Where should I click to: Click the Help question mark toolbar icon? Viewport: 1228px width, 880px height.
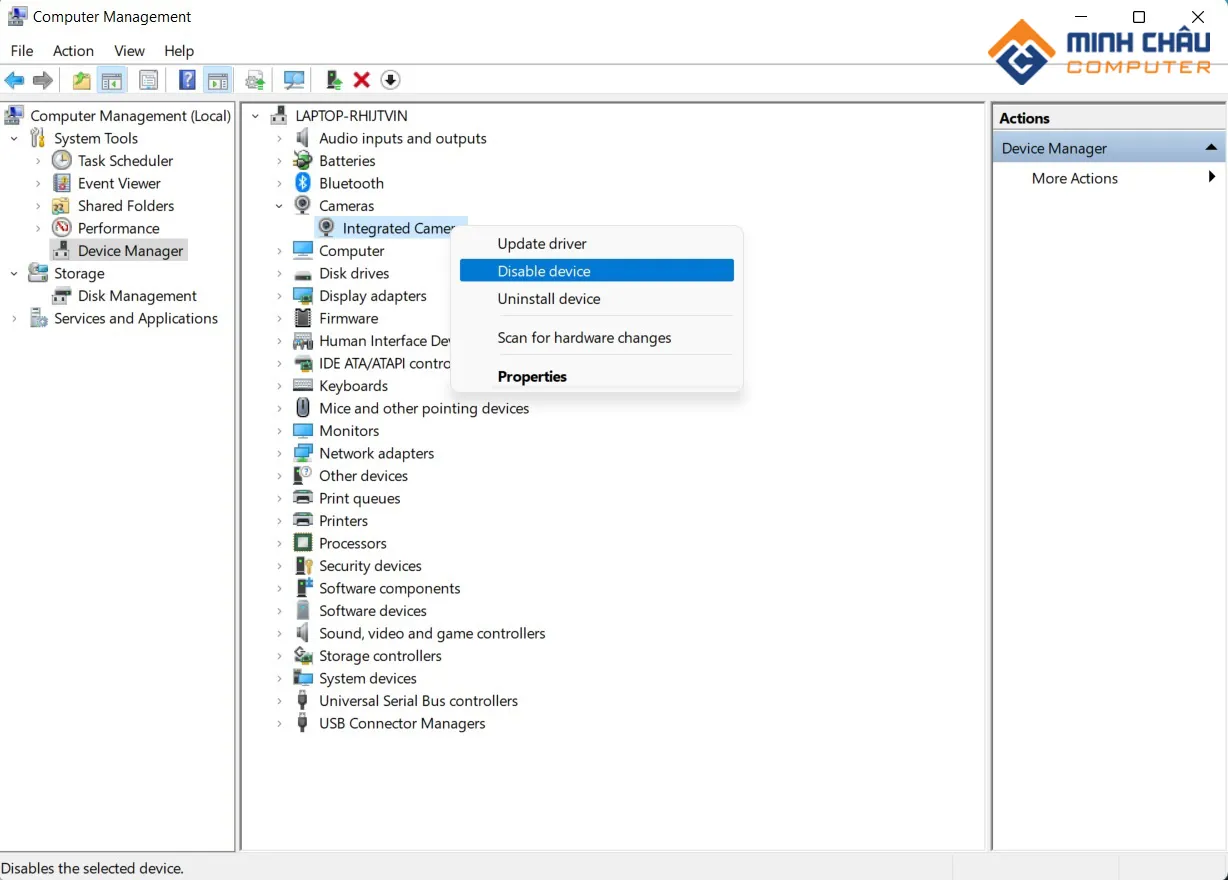(x=187, y=80)
